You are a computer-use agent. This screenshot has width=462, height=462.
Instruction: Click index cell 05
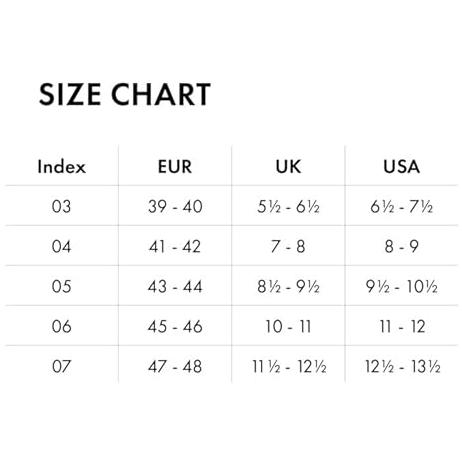click(x=62, y=286)
